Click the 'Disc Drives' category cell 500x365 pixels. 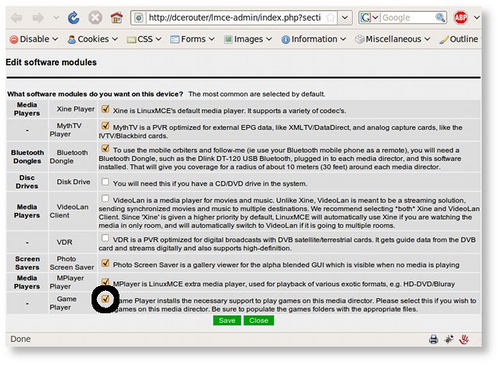pos(27,182)
